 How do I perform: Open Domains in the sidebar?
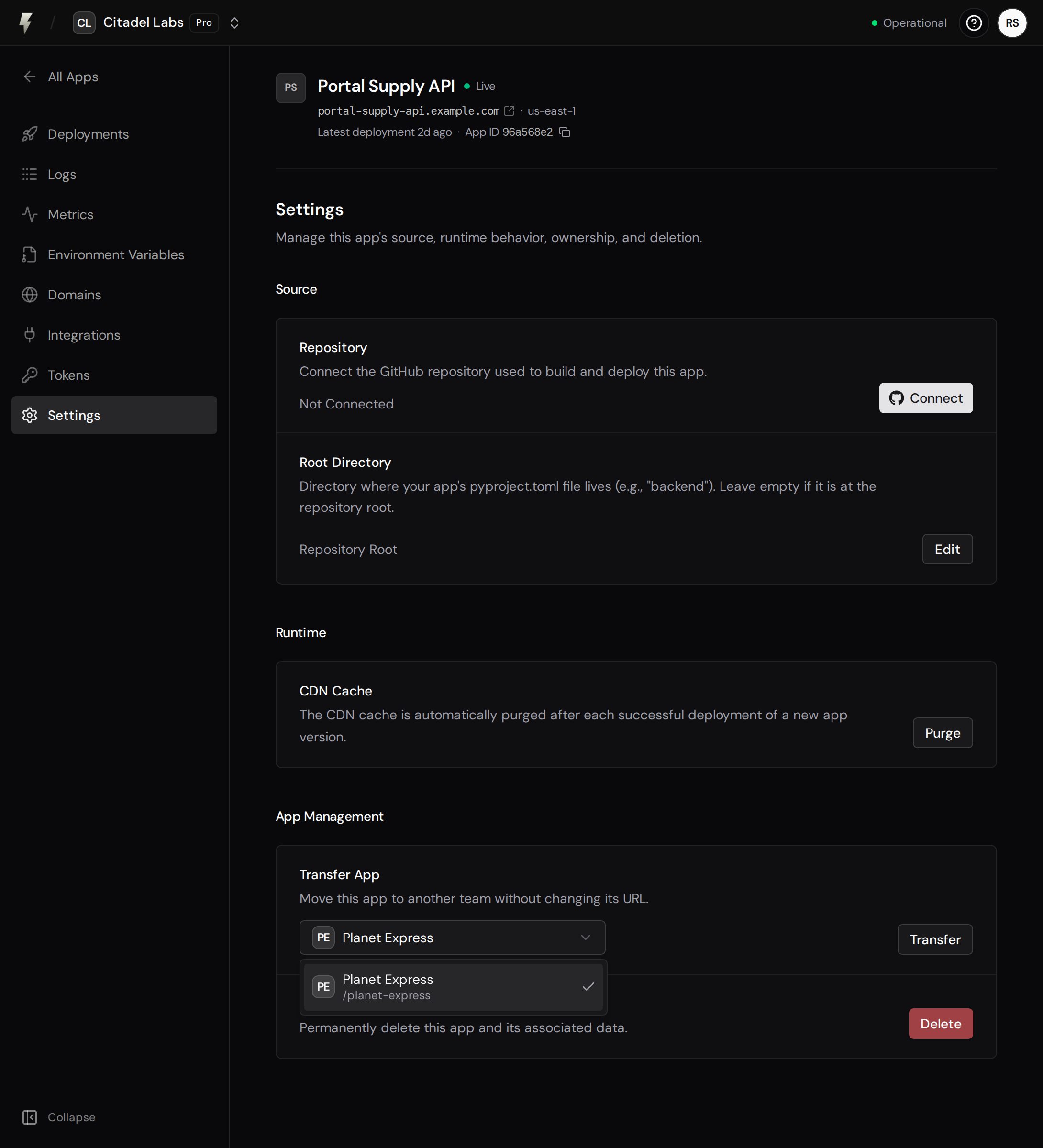(114, 294)
